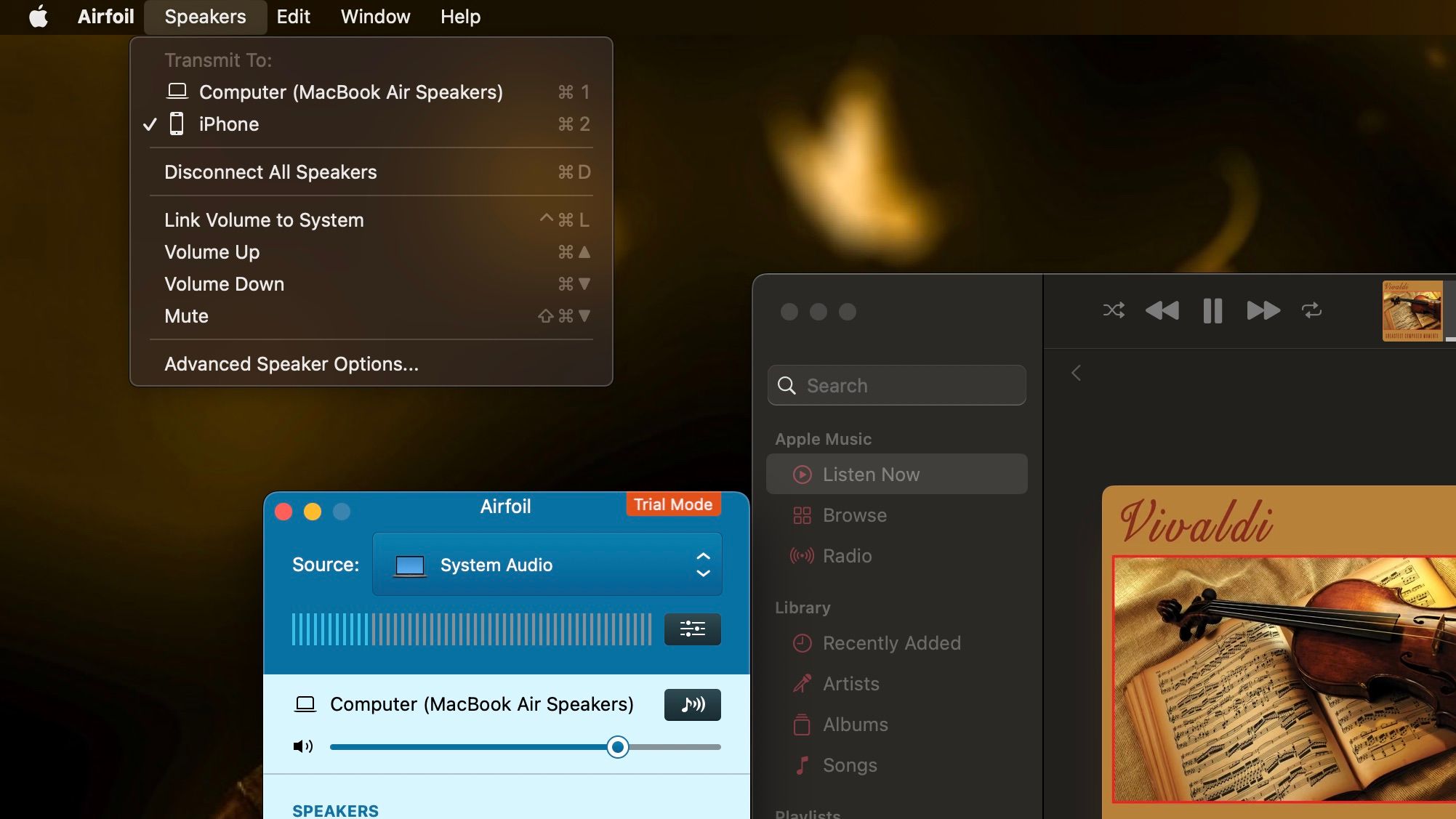1456x819 pixels.
Task: Mute the MacBook Air speaker output
Action: click(302, 746)
